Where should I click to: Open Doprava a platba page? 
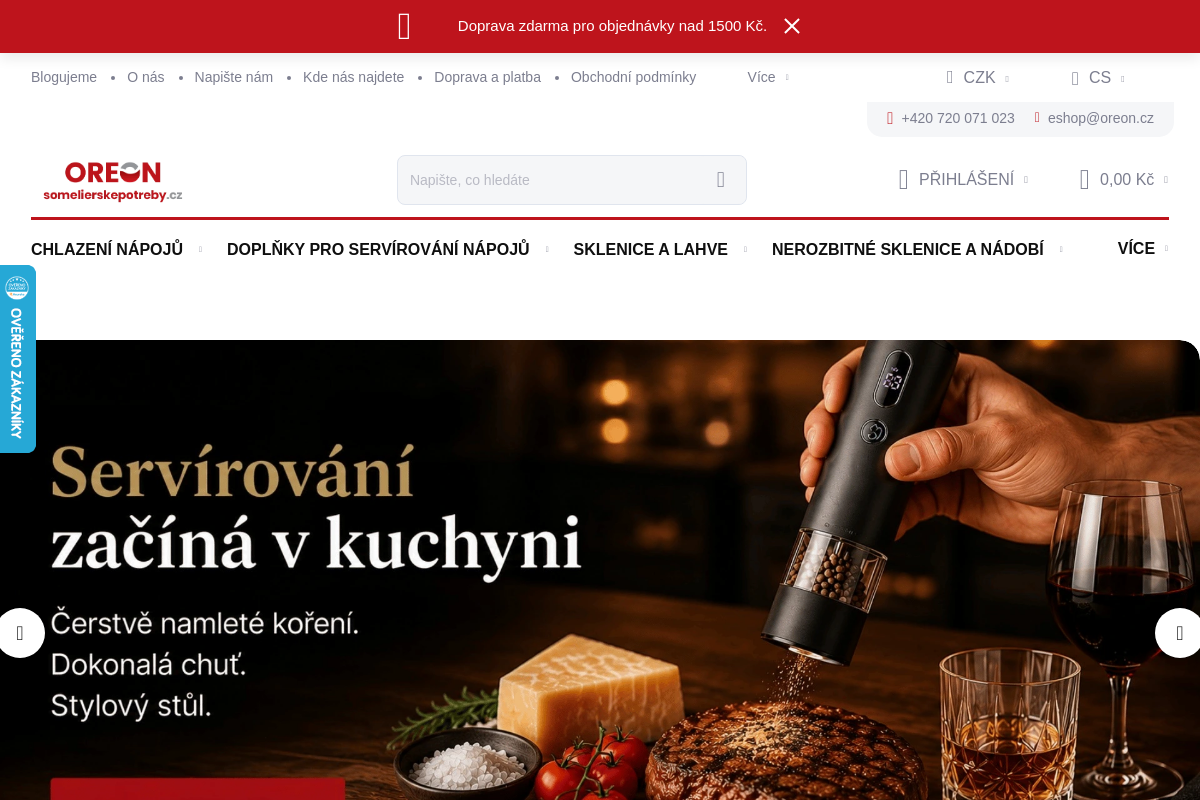coord(487,77)
